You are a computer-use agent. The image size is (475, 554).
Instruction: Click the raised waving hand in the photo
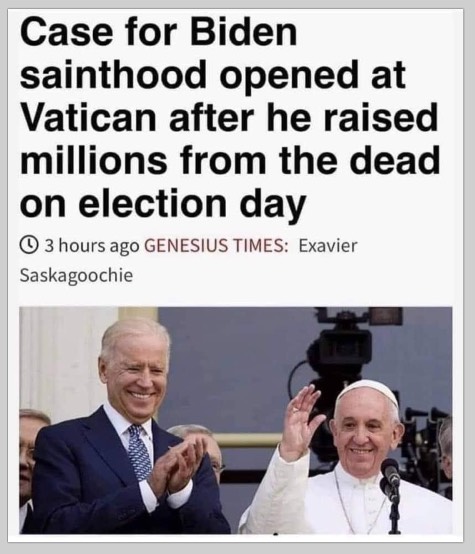point(302,422)
